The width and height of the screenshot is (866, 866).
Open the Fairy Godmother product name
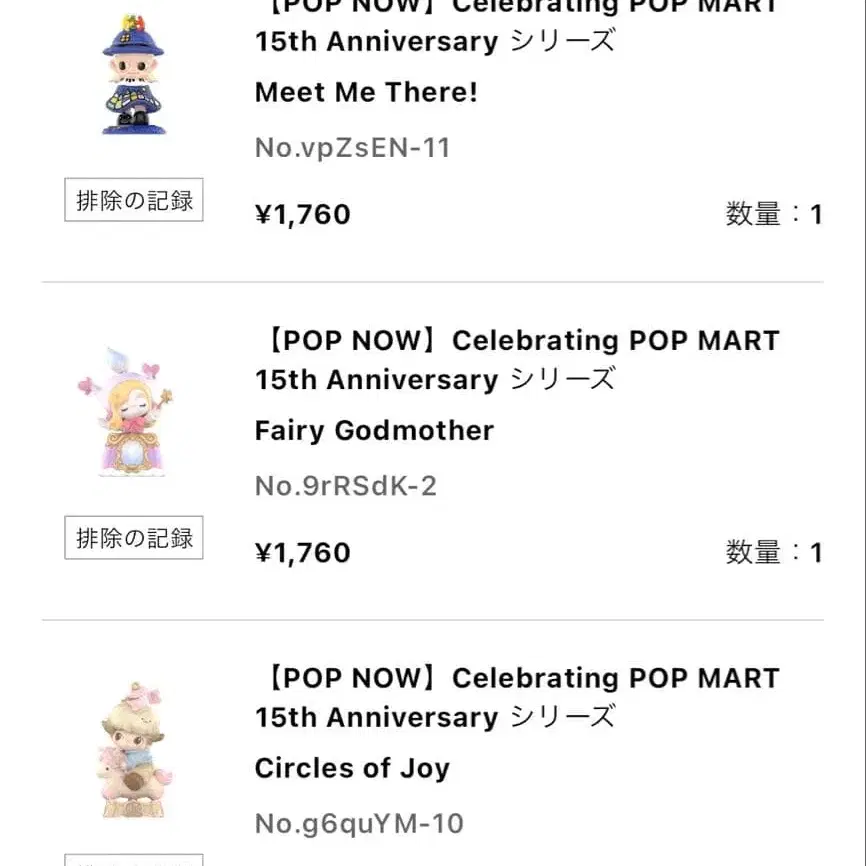[x=374, y=431]
